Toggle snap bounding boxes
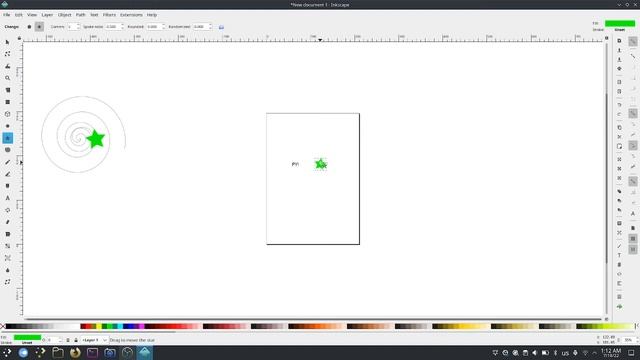 click(x=633, y=56)
